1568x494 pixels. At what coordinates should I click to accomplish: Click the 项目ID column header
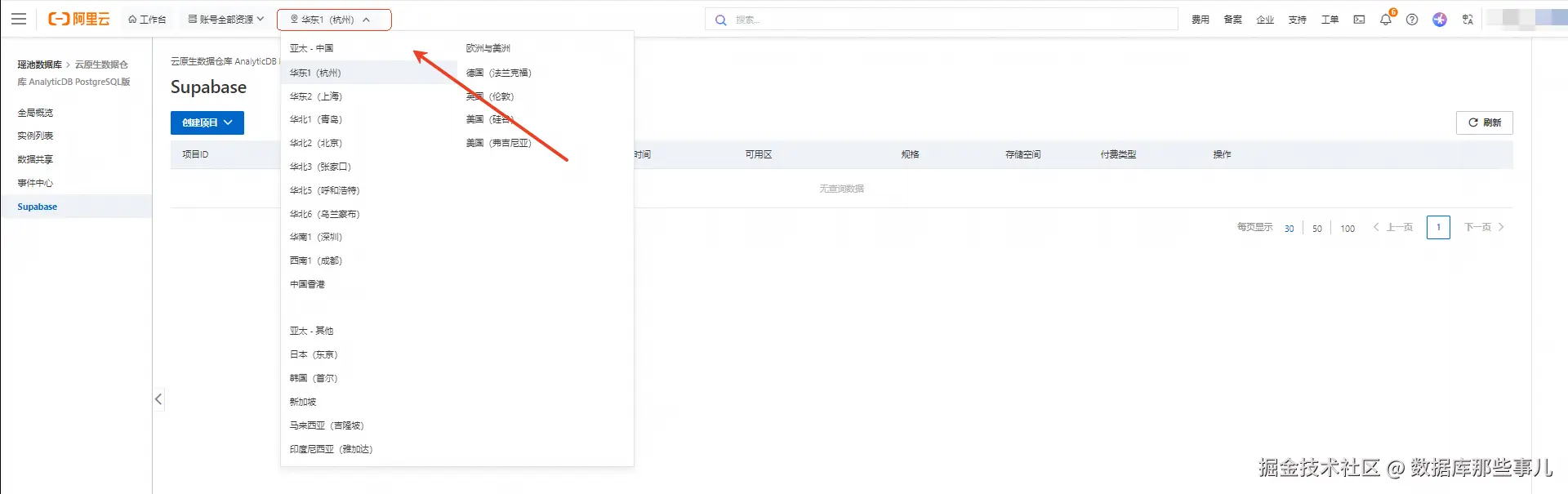pos(195,154)
